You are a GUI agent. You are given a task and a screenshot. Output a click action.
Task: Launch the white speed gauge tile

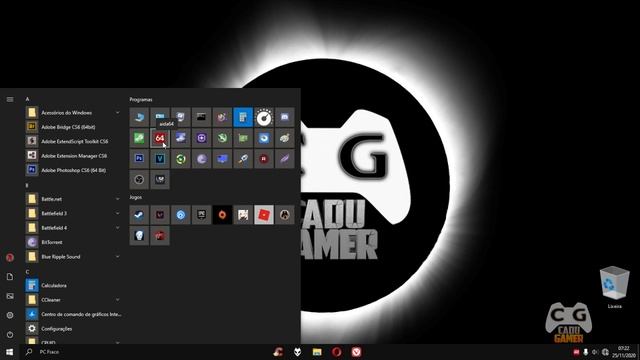pyautogui.click(x=264, y=117)
